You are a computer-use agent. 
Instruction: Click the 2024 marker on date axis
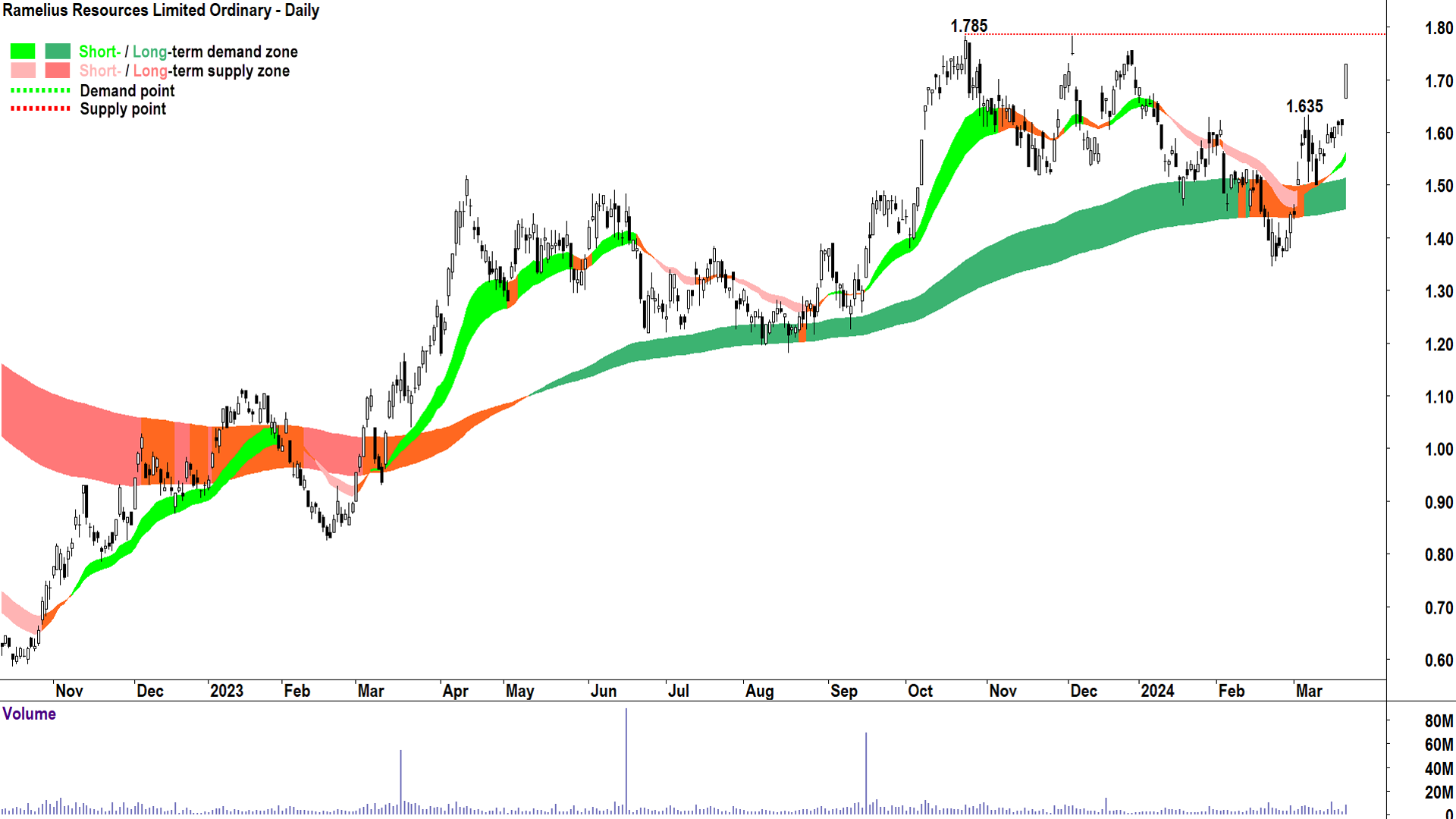pos(1156,691)
